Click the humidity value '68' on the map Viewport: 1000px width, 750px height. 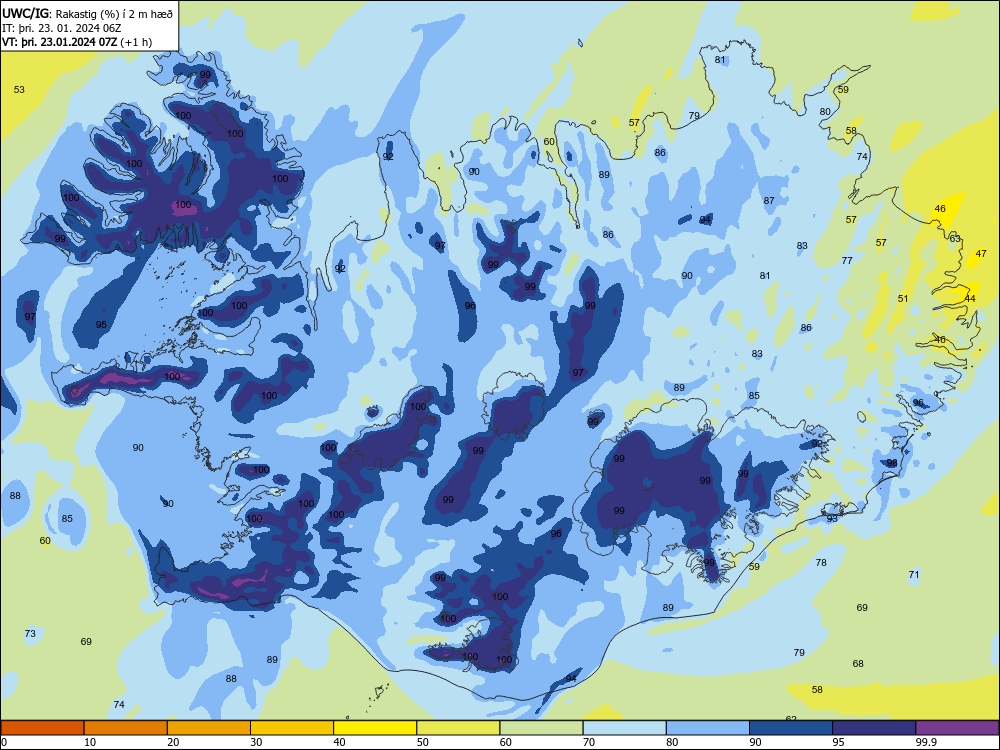click(x=858, y=663)
